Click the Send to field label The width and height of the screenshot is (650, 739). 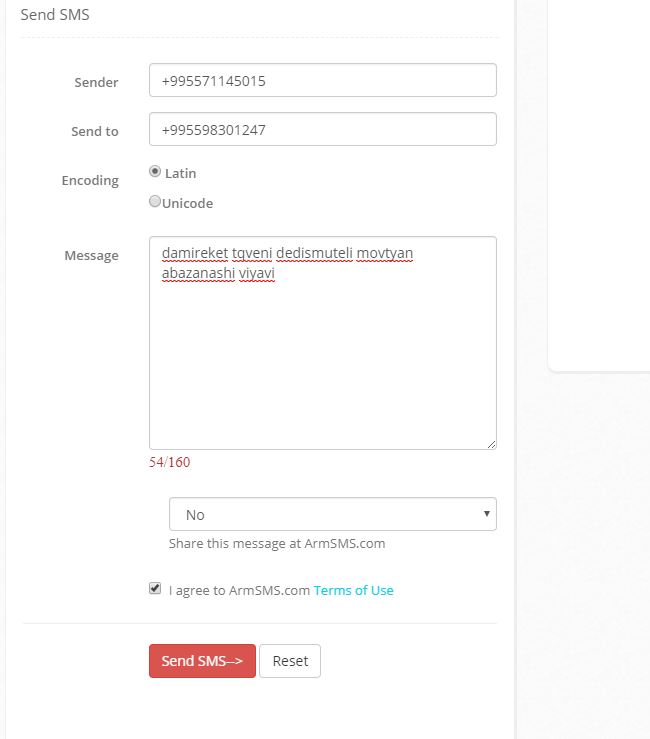coord(95,131)
